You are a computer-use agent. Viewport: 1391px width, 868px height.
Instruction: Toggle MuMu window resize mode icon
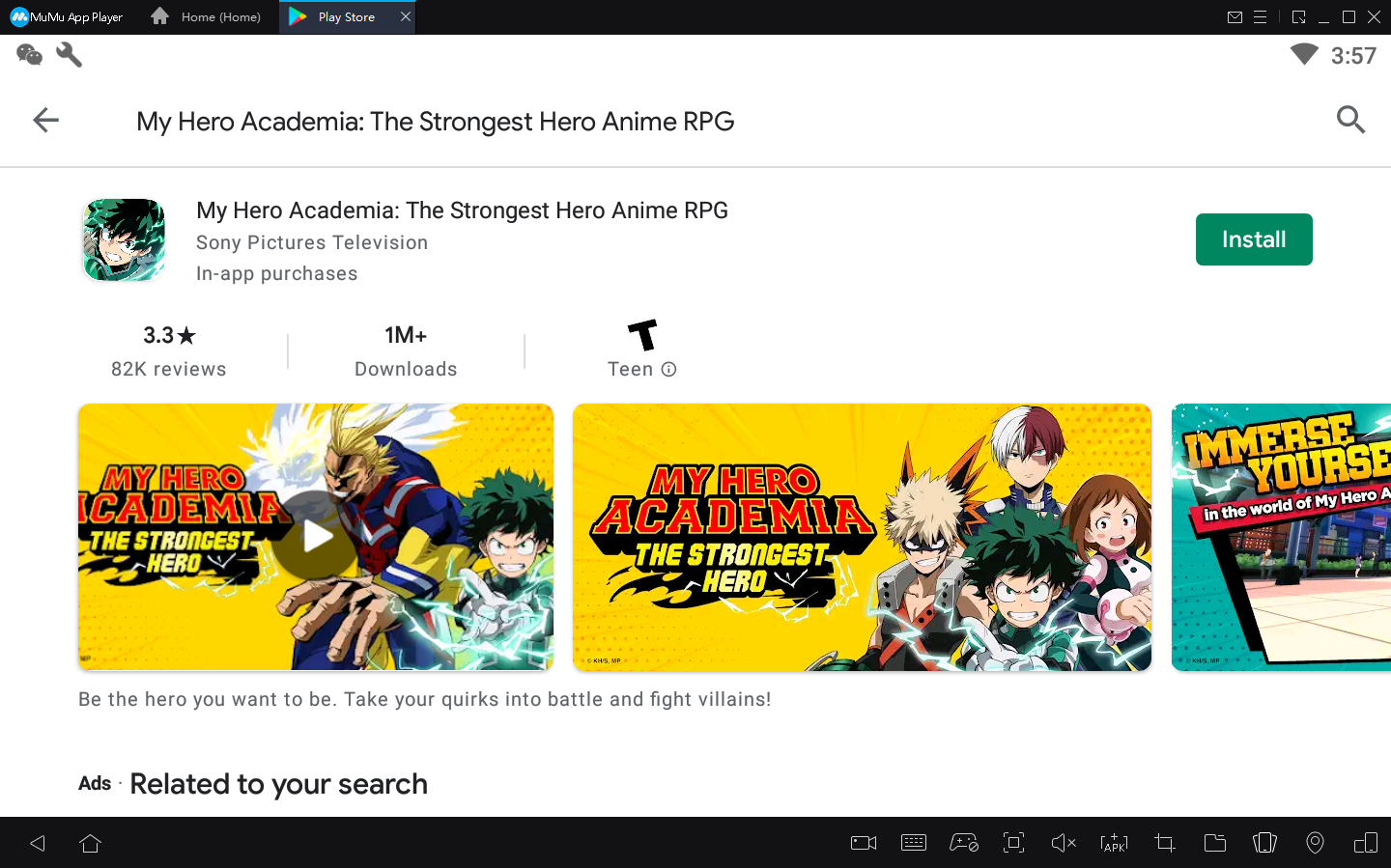tap(1298, 16)
